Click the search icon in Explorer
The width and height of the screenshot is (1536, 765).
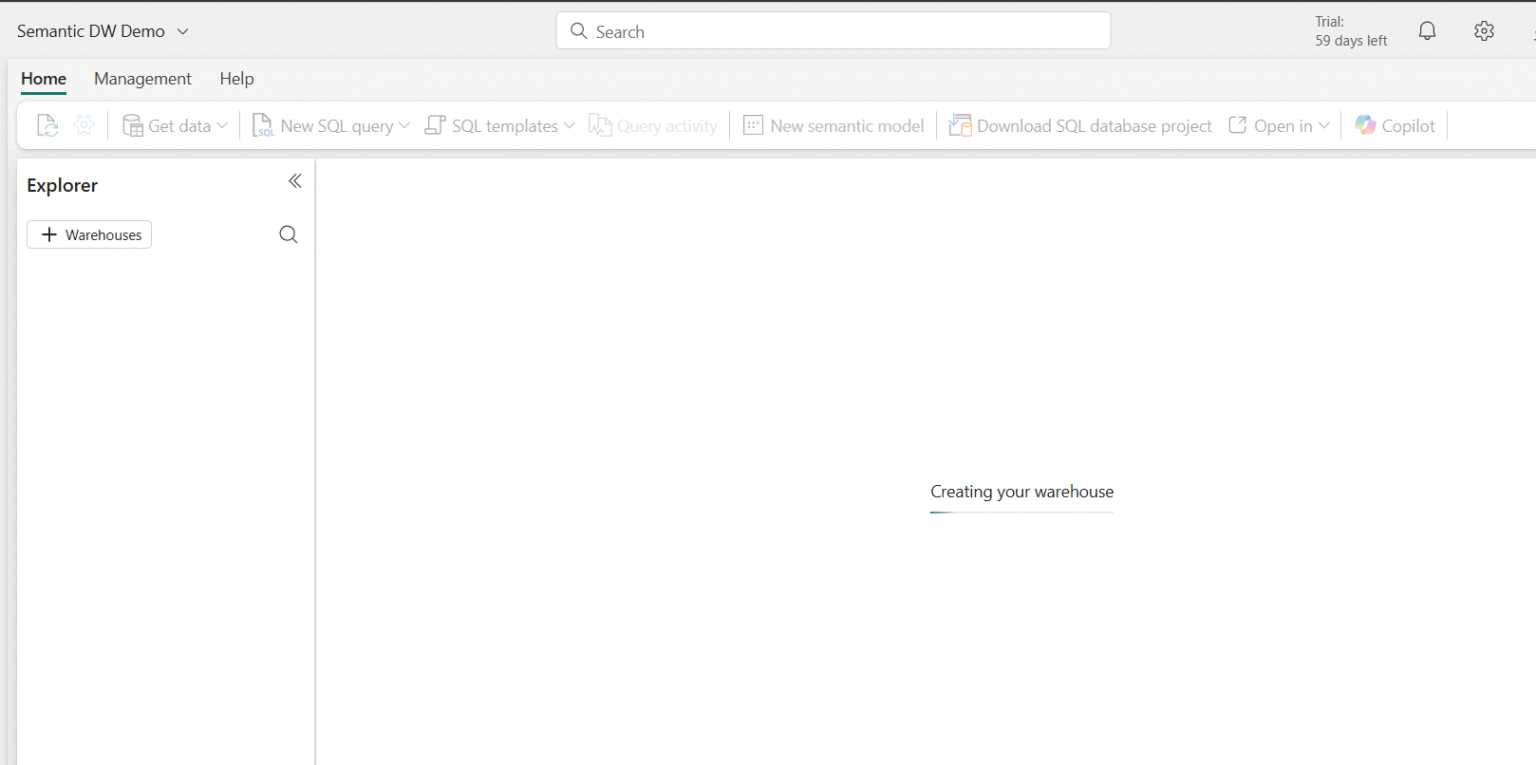(x=288, y=235)
